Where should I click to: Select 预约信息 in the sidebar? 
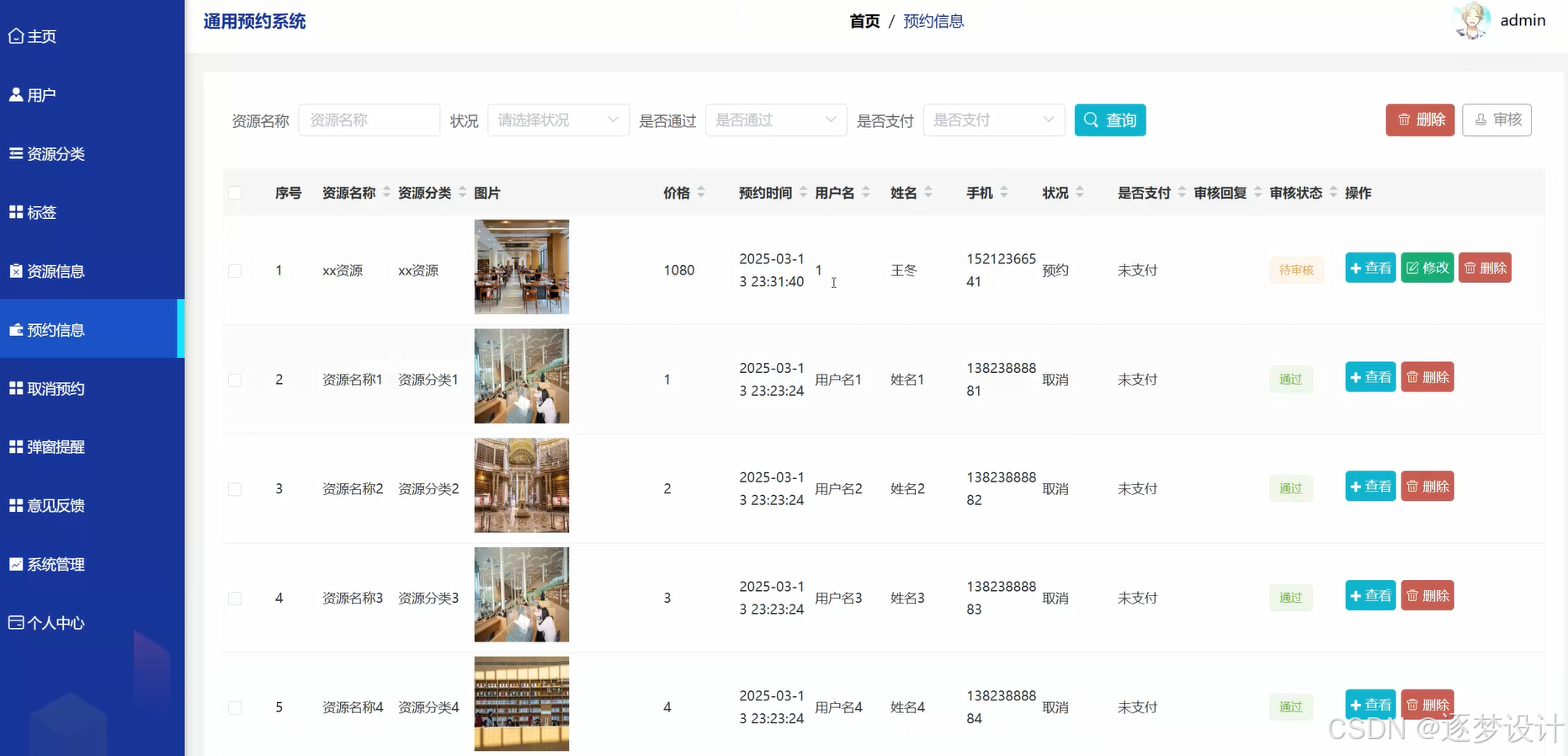point(92,330)
